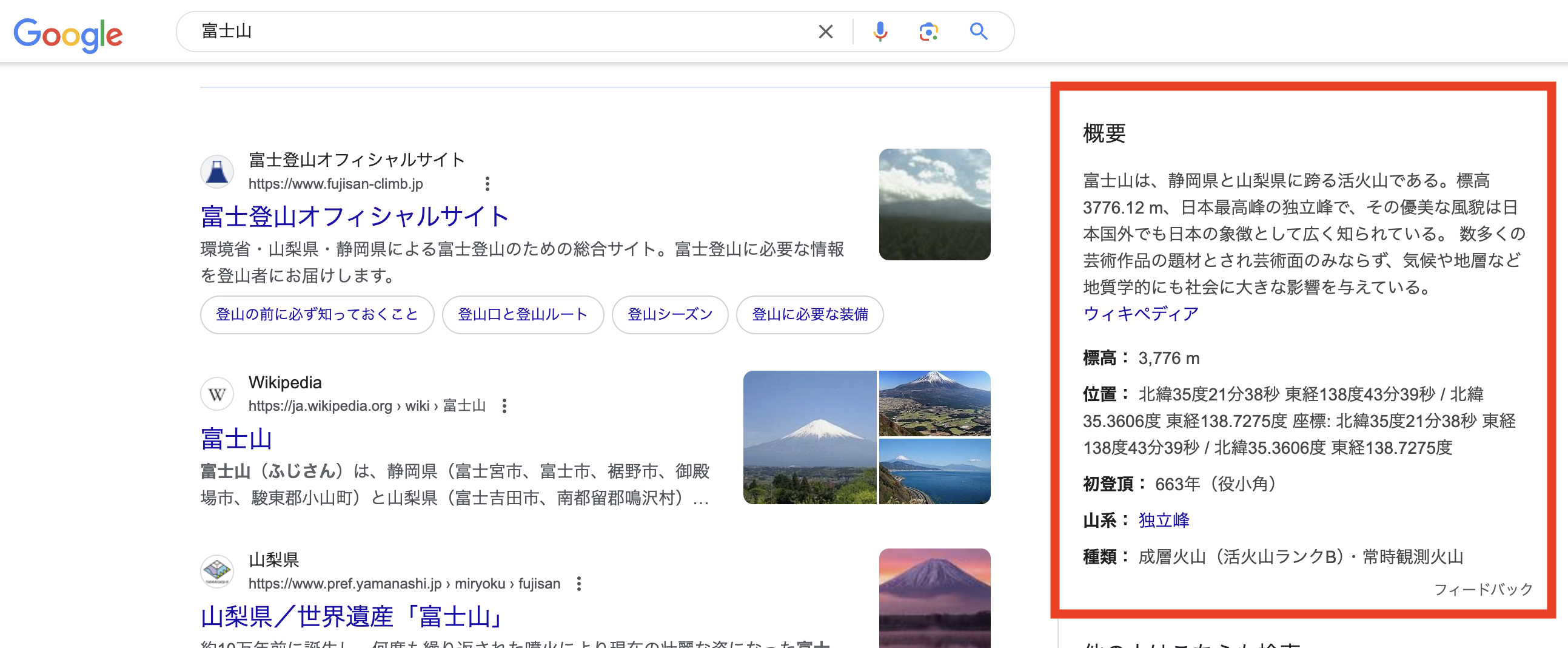
Task: Click the 概要 heading in knowledge panel
Action: 1104,133
